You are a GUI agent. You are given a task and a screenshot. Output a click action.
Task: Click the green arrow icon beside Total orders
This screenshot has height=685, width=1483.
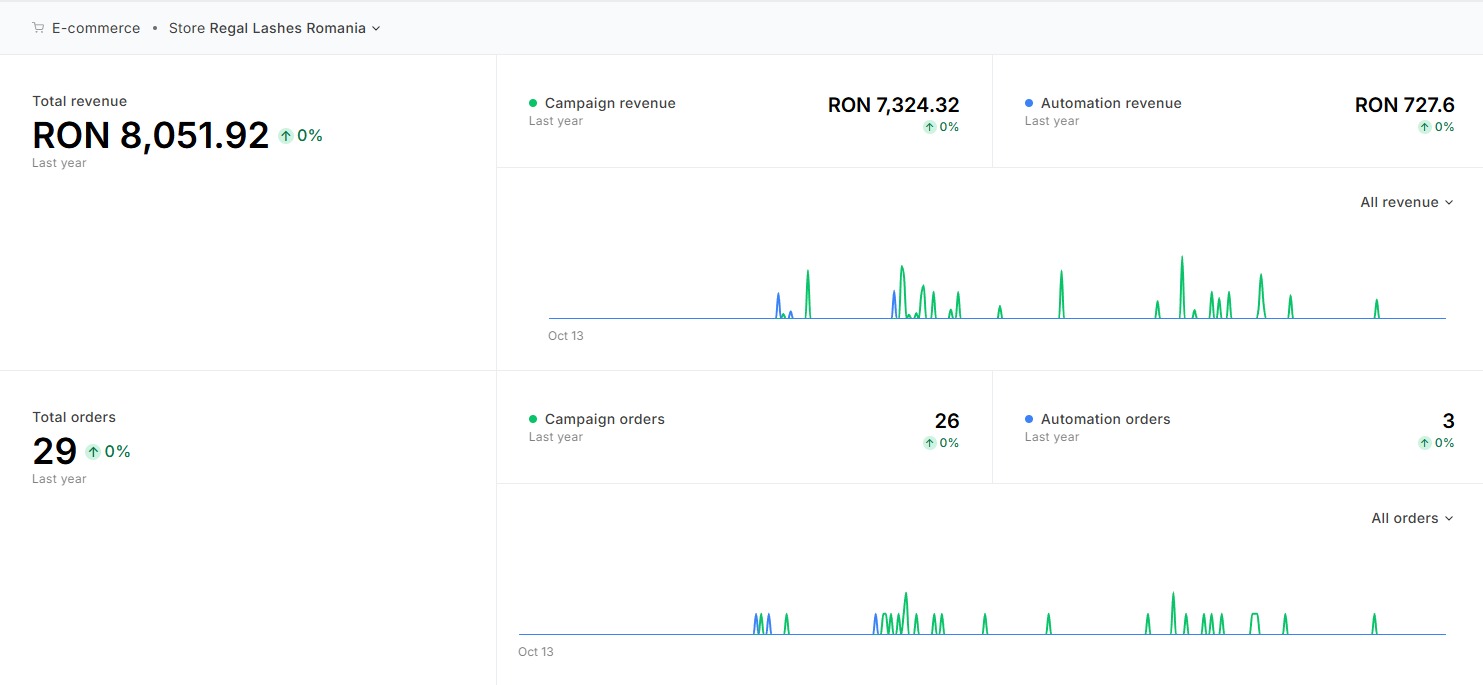(x=93, y=452)
